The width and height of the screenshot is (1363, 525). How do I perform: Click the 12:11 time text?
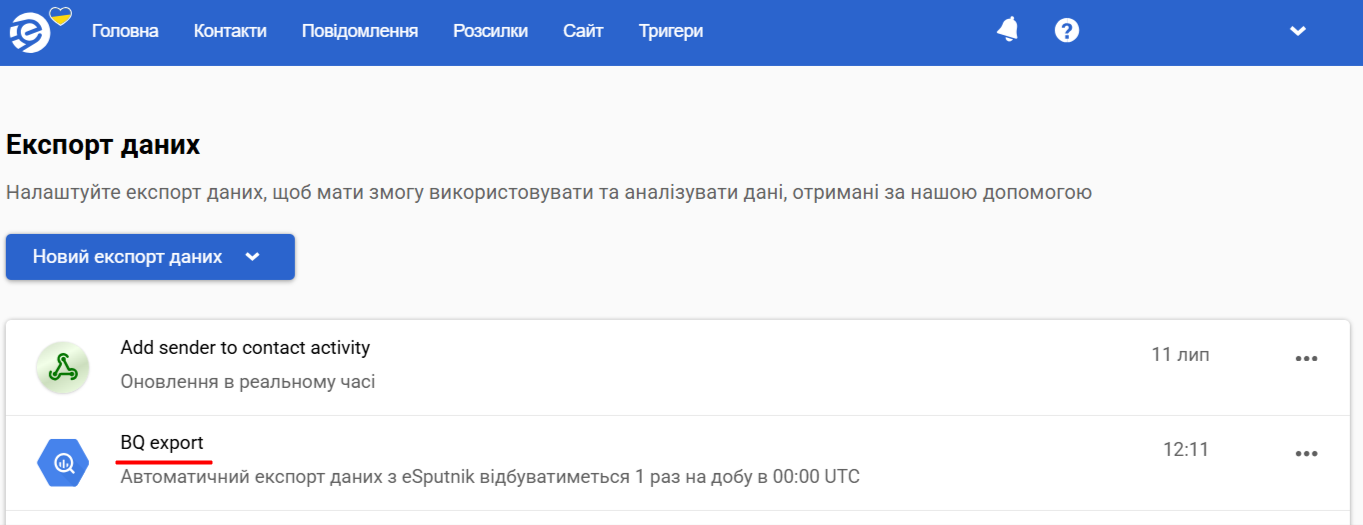1186,450
